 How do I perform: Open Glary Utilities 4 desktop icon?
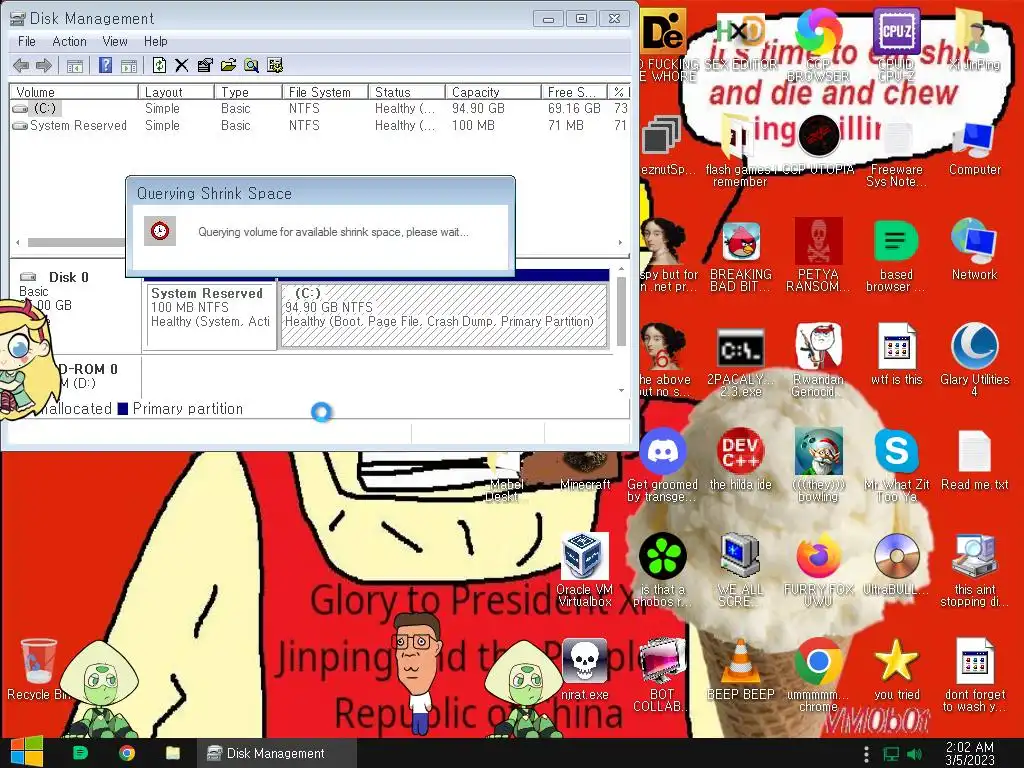(x=974, y=360)
